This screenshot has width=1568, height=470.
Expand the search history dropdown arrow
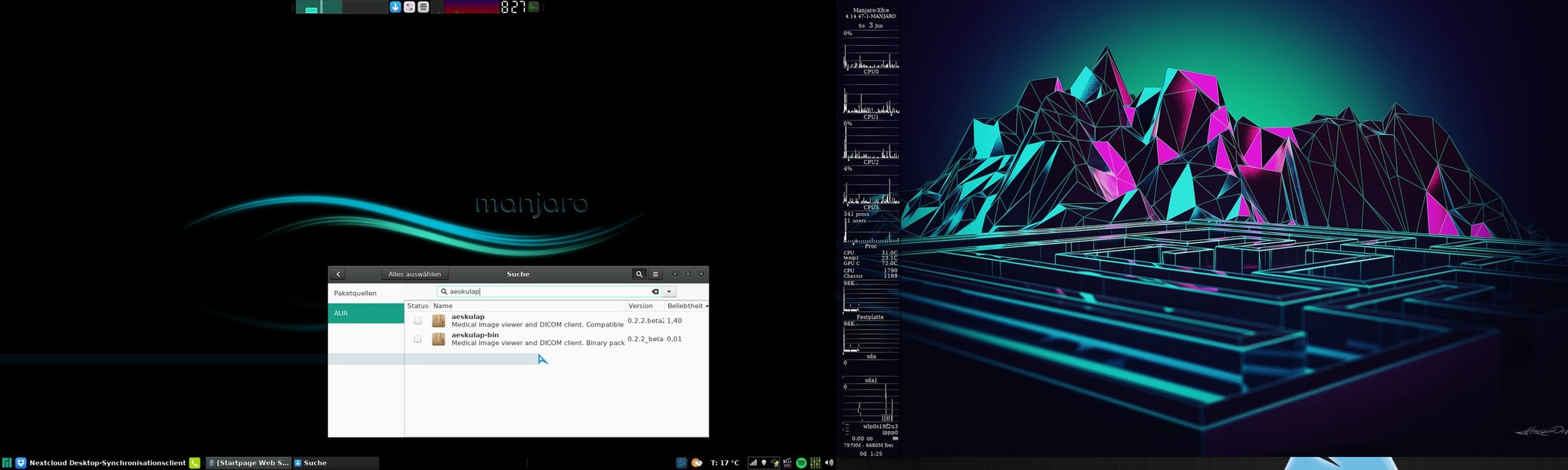point(669,292)
